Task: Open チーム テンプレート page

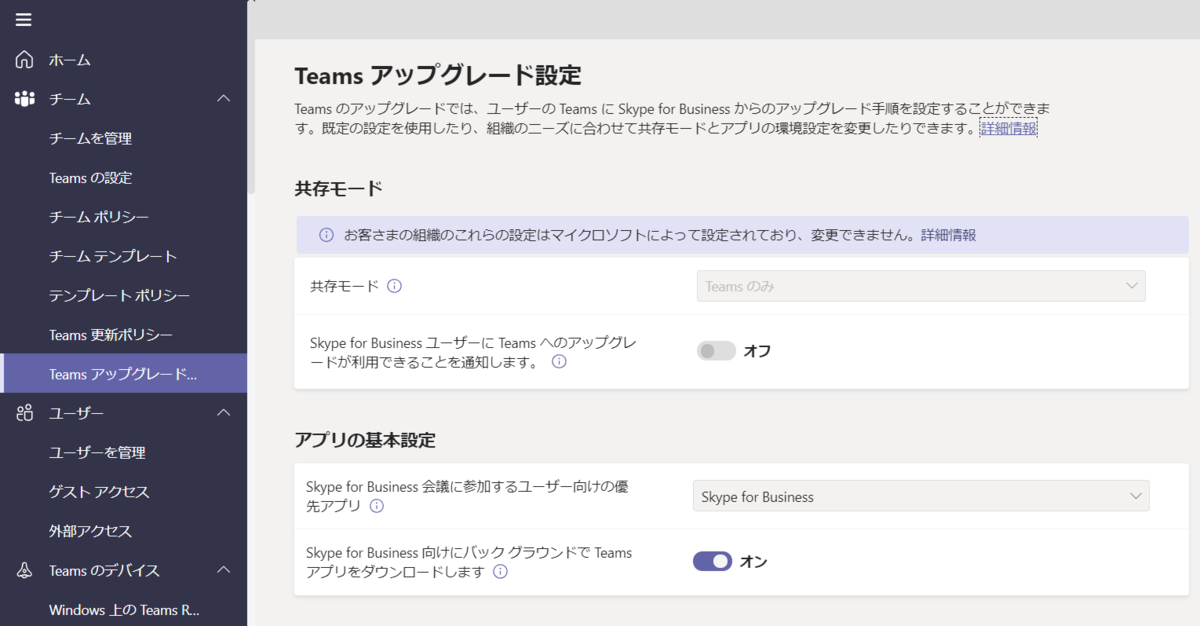Action: click(x=113, y=256)
